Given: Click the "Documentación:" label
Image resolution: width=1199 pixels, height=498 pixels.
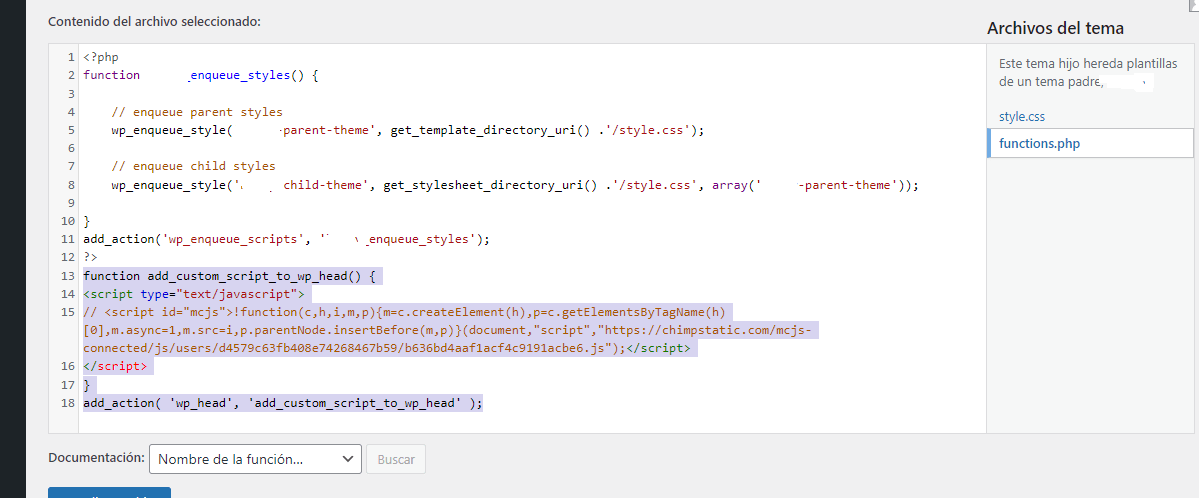Looking at the screenshot, I should 96,457.
